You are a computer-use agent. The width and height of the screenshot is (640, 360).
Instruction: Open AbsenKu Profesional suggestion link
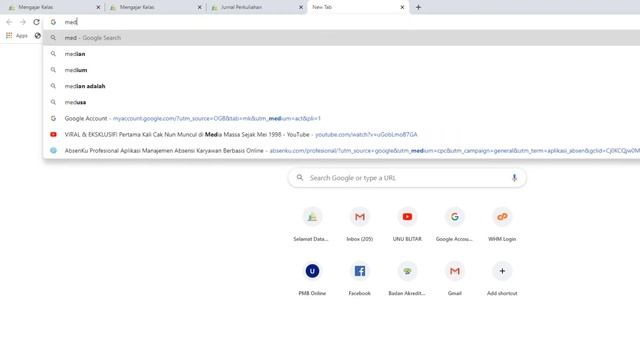coord(341,151)
